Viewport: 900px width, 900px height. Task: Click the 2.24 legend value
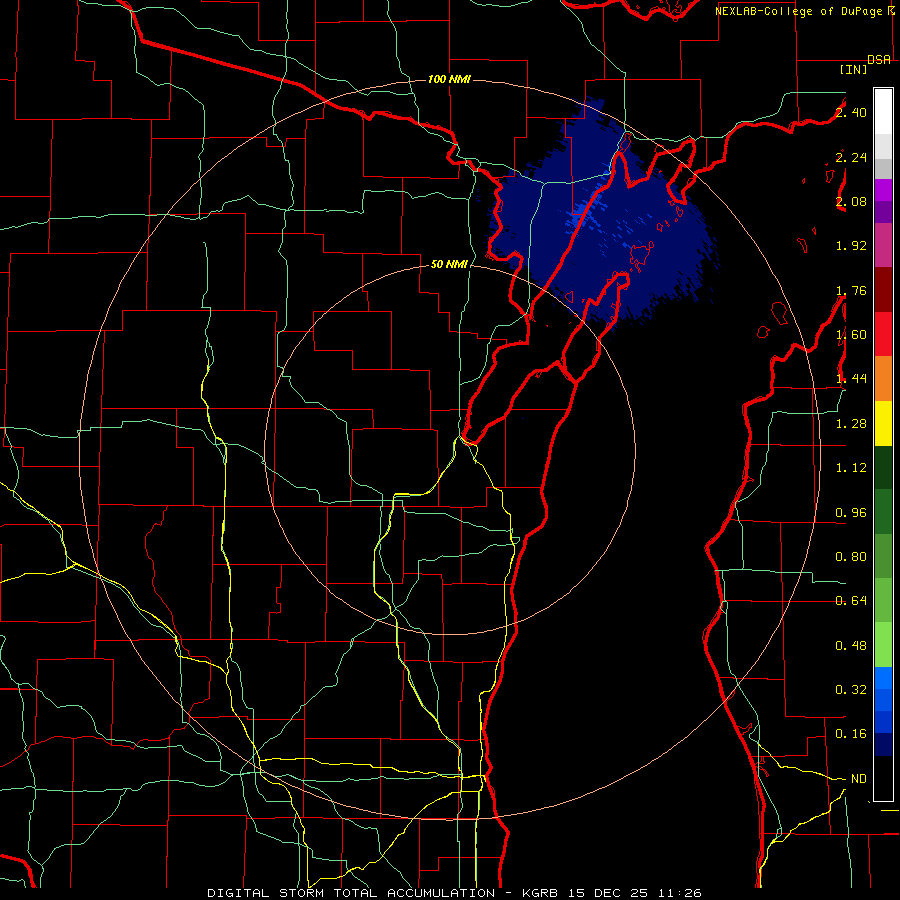tap(851, 157)
